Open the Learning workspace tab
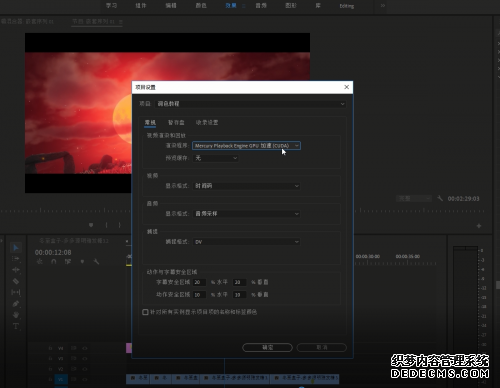The height and width of the screenshot is (388, 500). click(x=111, y=6)
